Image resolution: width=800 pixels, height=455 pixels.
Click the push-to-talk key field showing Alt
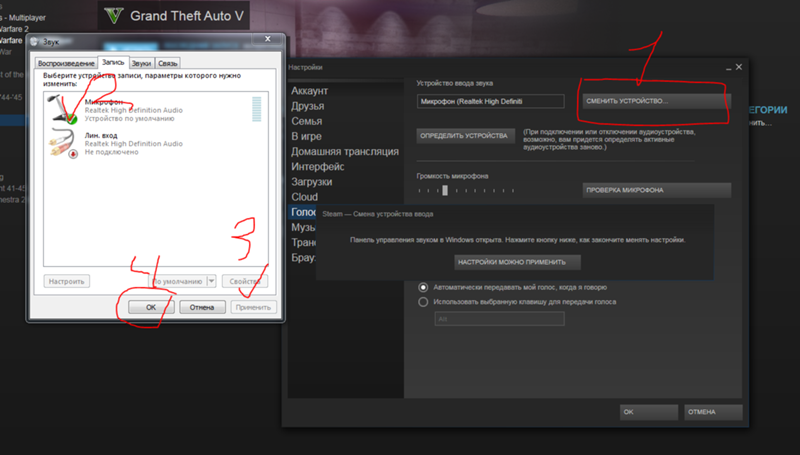point(499,319)
